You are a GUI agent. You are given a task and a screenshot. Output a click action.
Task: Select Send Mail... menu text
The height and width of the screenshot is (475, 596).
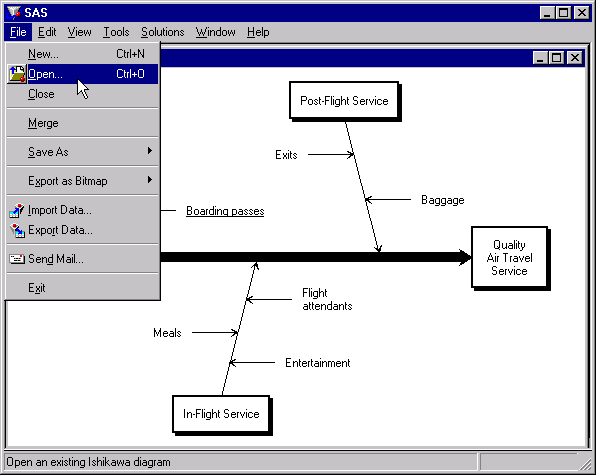coord(56,259)
